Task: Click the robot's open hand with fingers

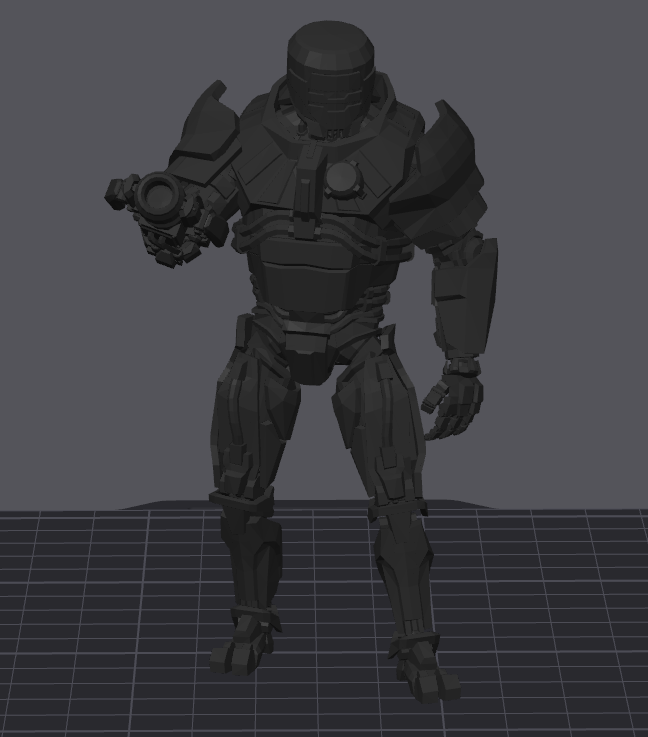Action: tap(453, 406)
